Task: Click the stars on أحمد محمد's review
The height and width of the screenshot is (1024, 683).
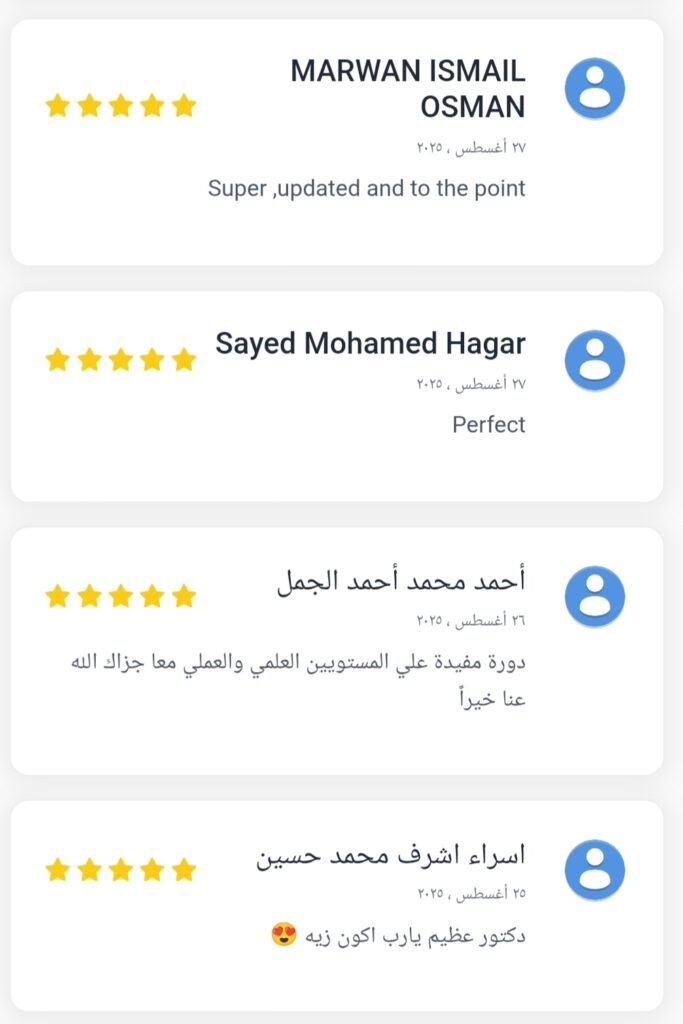Action: pos(121,597)
